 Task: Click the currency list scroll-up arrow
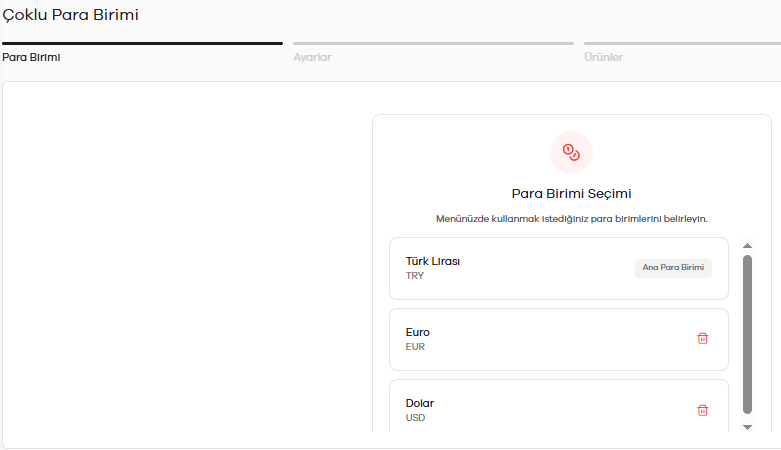click(747, 246)
